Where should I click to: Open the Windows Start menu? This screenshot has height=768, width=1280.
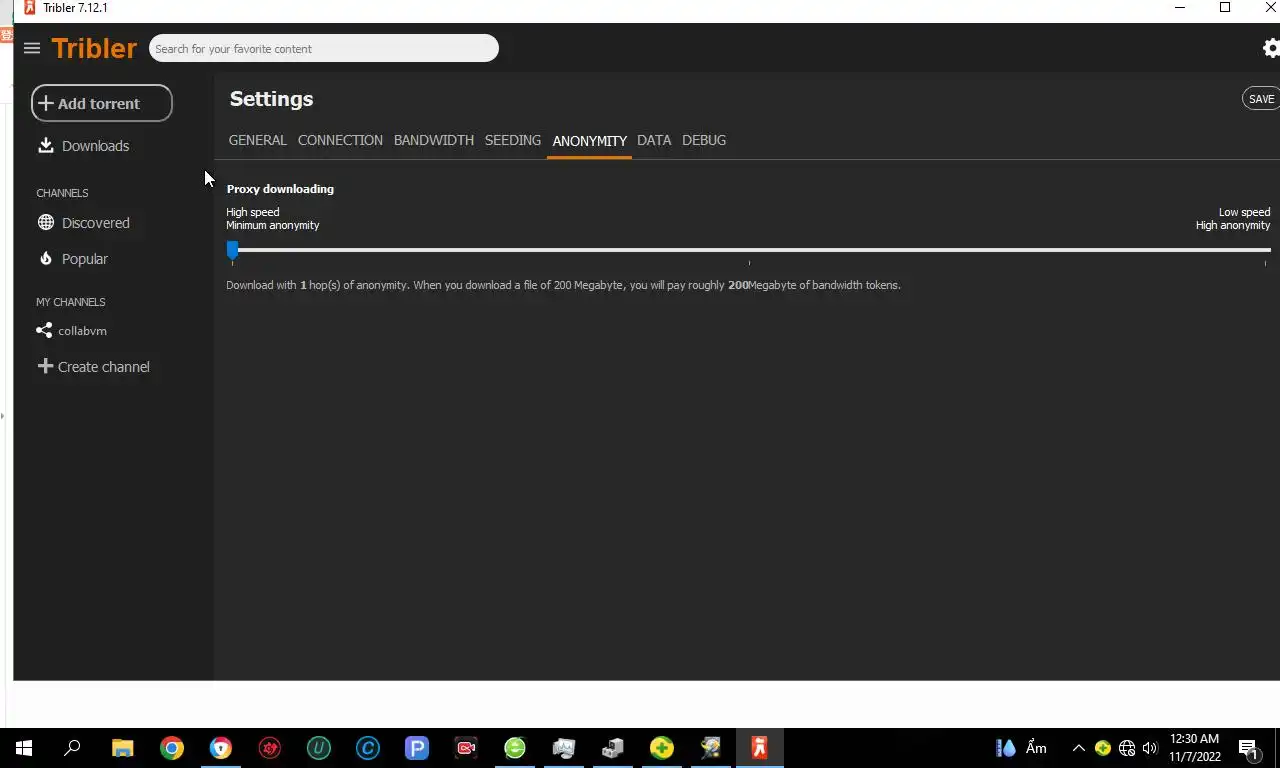pos(24,748)
